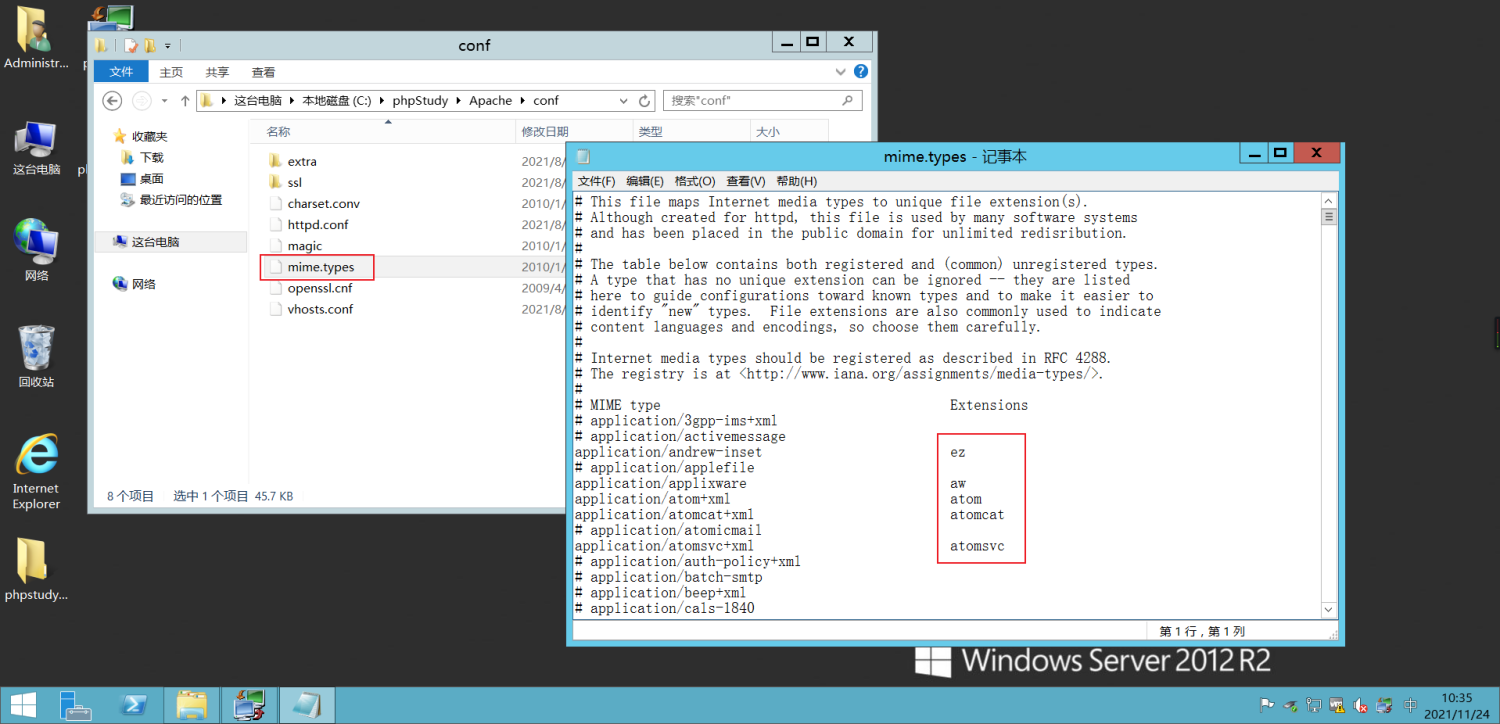Open Notepad 帮助(H) menu
The image size is (1500, 724).
click(796, 181)
